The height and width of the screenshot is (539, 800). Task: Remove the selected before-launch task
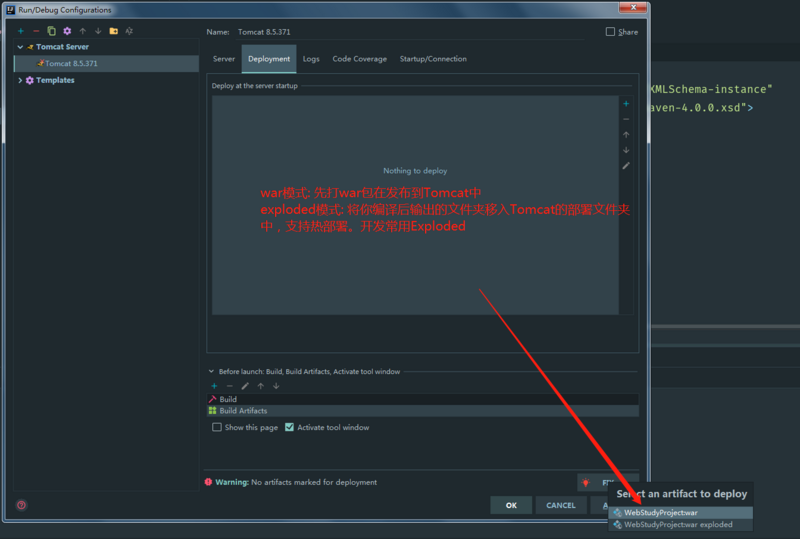tap(230, 386)
